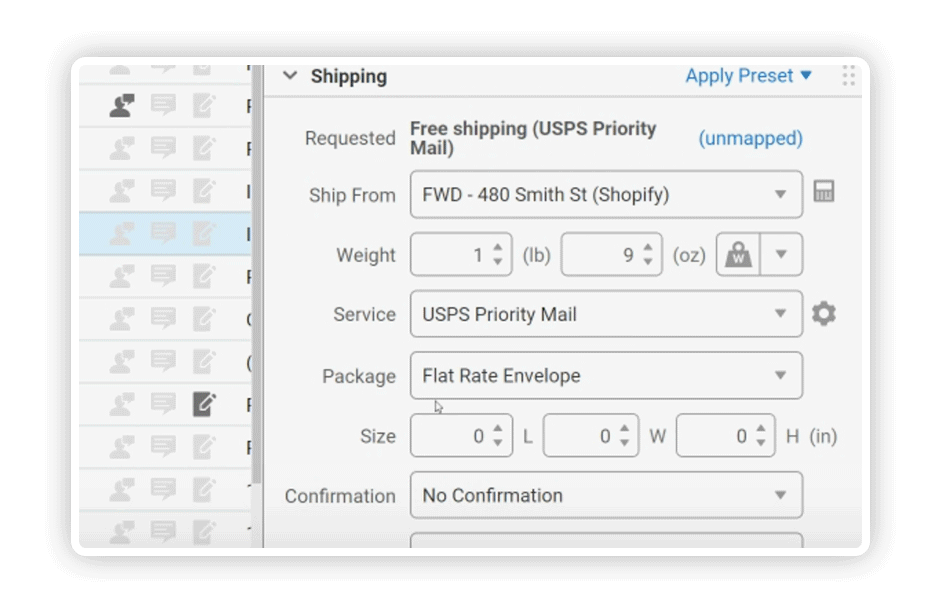Open the rate calculator icon beside Ship From
The height and width of the screenshot is (606, 941).
point(824,192)
